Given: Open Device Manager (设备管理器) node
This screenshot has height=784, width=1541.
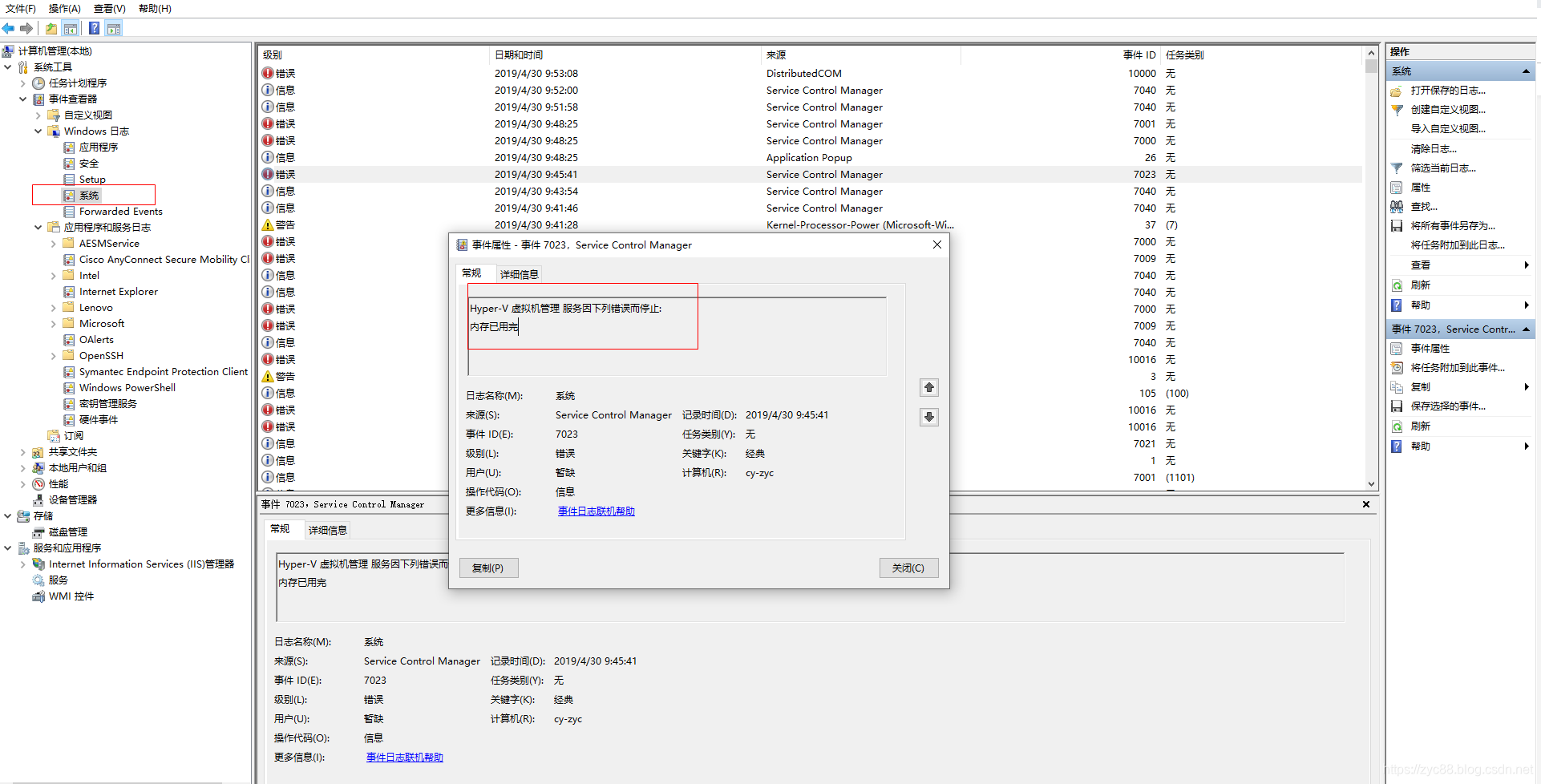Looking at the screenshot, I should point(72,500).
